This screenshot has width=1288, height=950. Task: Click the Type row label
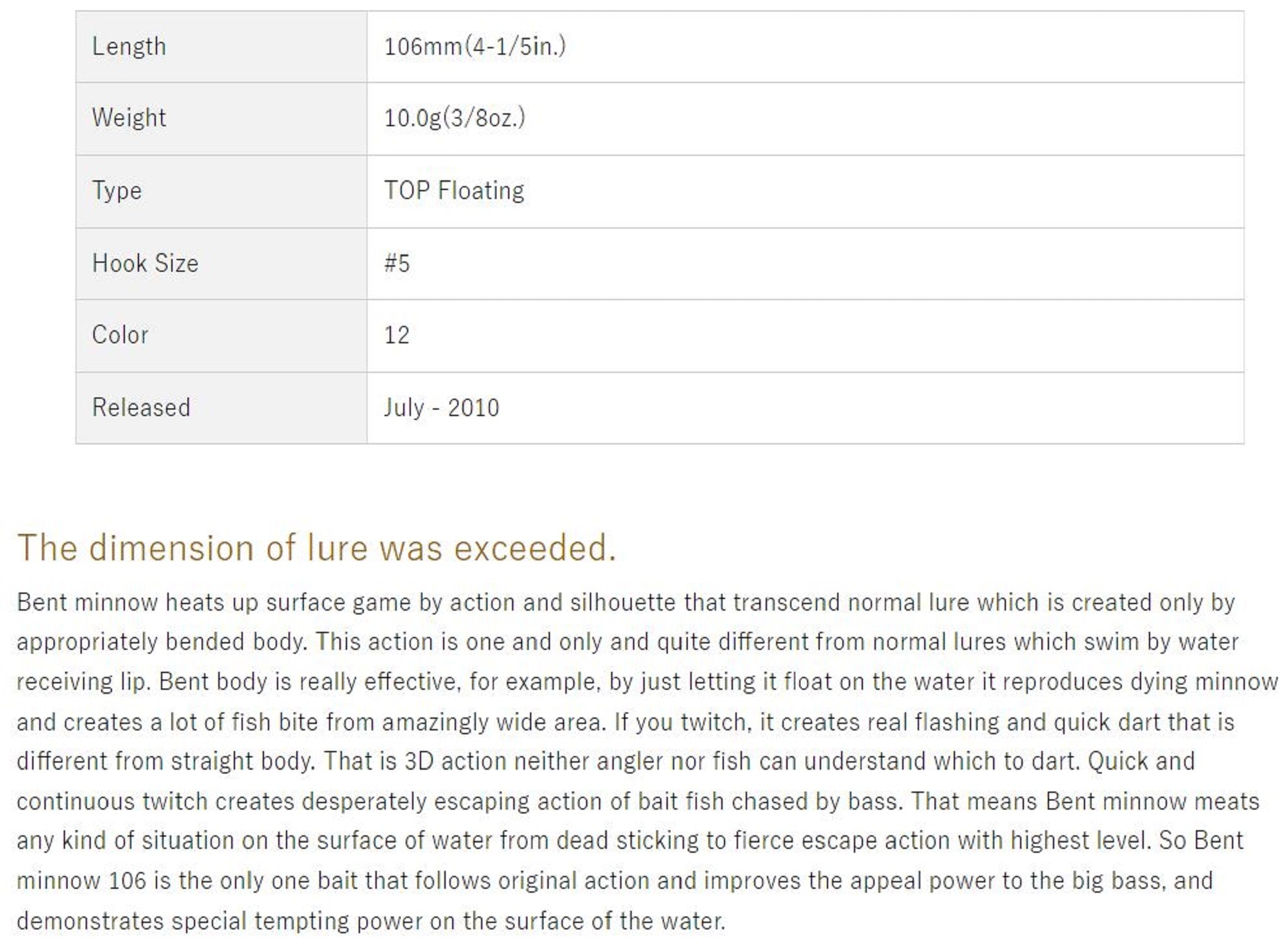coord(117,191)
